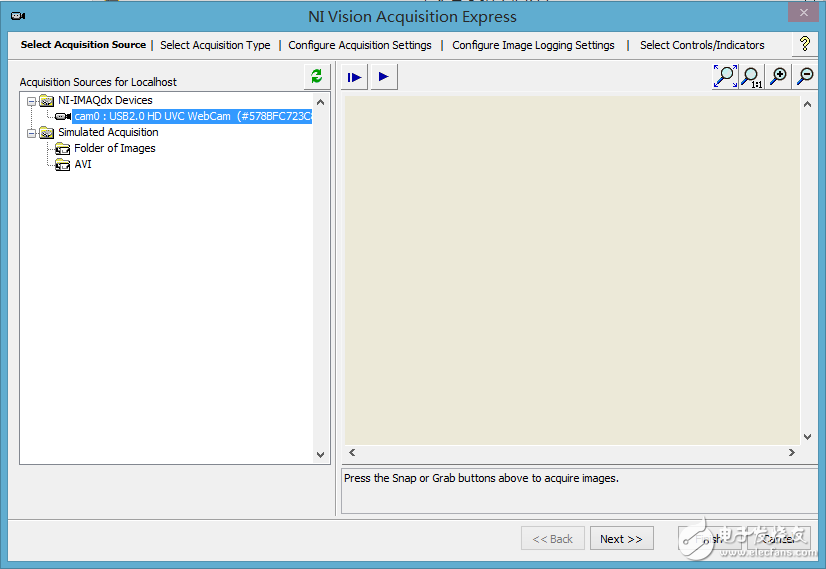Select the AVI simulated source

point(83,164)
